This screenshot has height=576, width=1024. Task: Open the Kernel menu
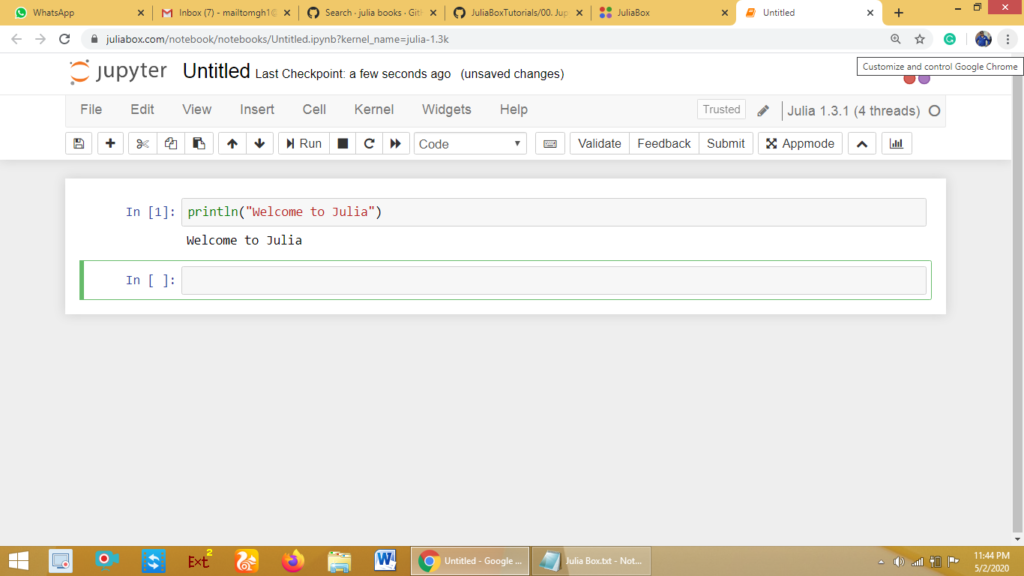coord(374,110)
